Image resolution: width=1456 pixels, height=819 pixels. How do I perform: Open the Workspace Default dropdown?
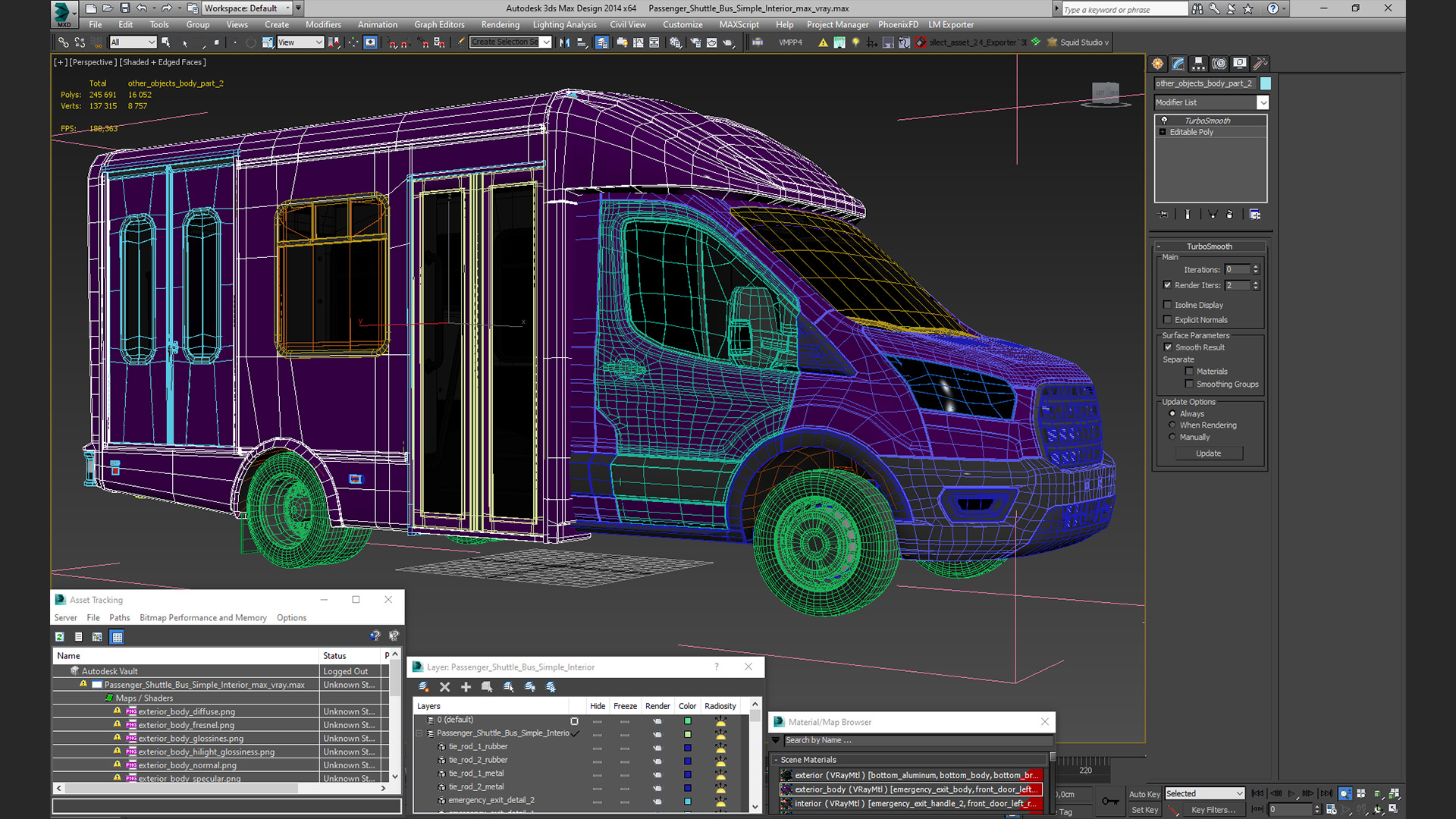click(288, 8)
